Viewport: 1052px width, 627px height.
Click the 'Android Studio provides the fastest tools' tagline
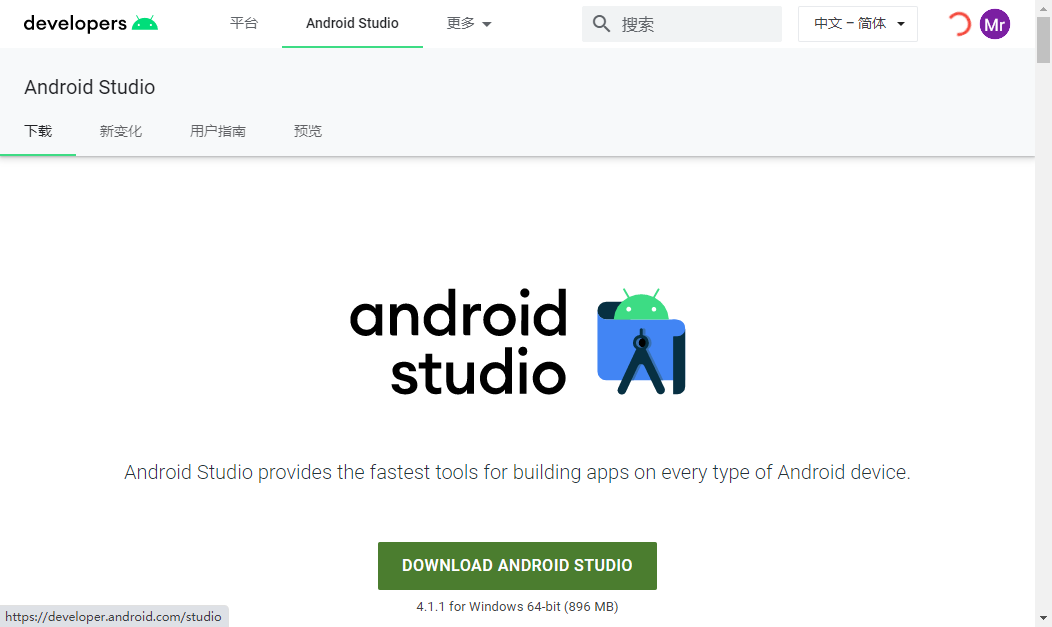click(517, 472)
